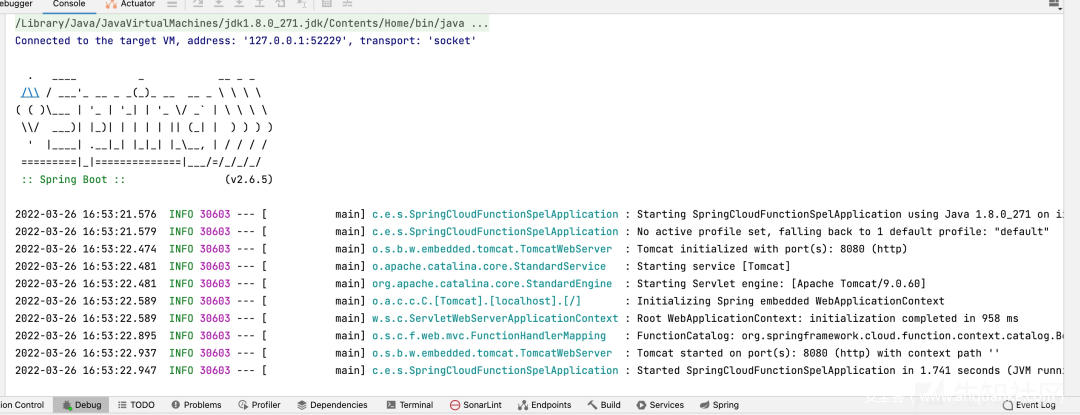
Task: Show the Endpoints tool window
Action: click(x=544, y=405)
